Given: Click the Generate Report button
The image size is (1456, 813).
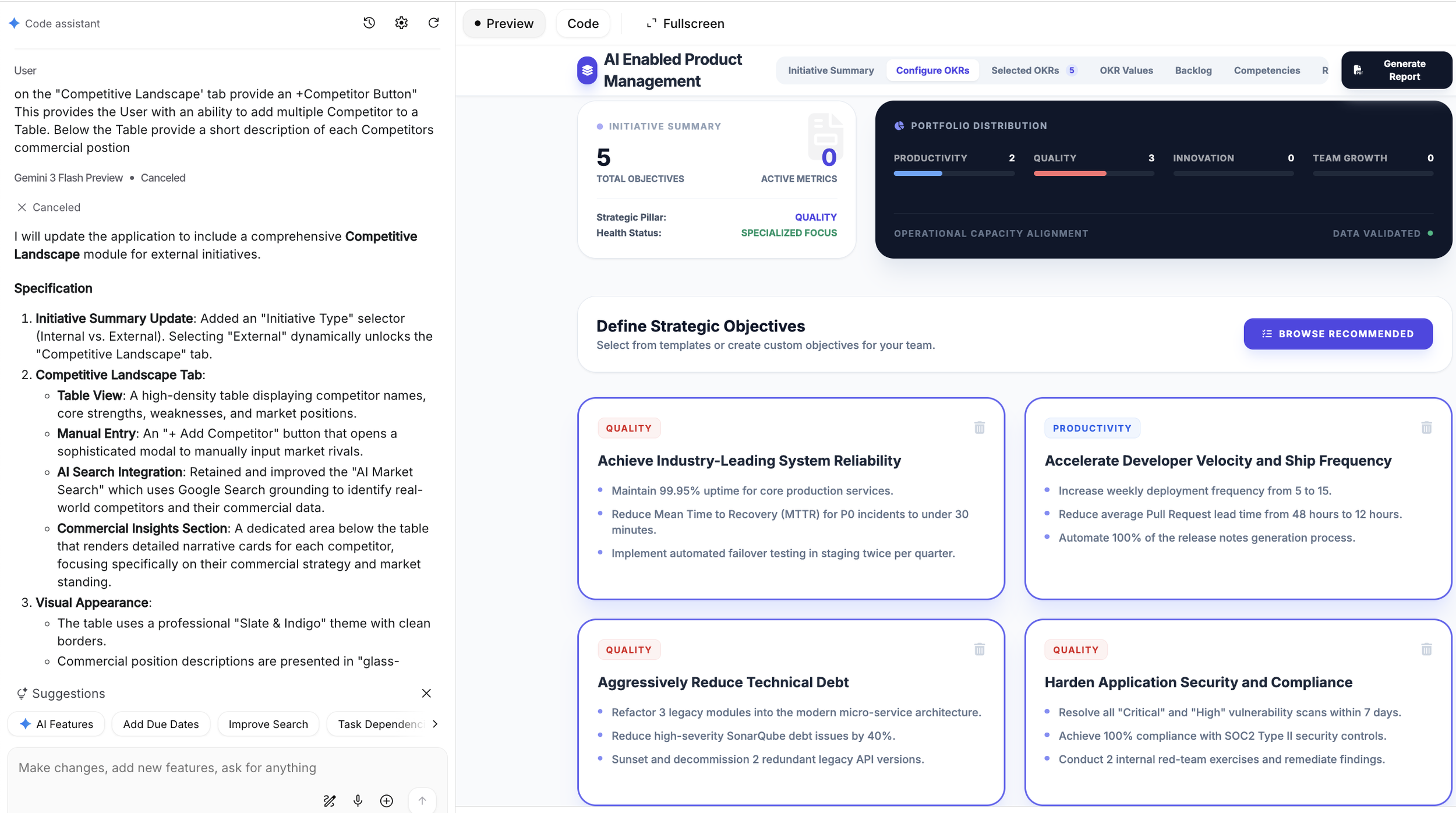Looking at the screenshot, I should tap(1396, 70).
